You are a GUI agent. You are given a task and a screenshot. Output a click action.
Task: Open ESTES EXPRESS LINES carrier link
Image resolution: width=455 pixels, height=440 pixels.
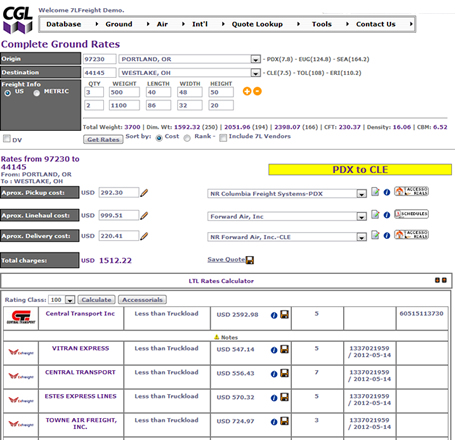tap(80, 396)
